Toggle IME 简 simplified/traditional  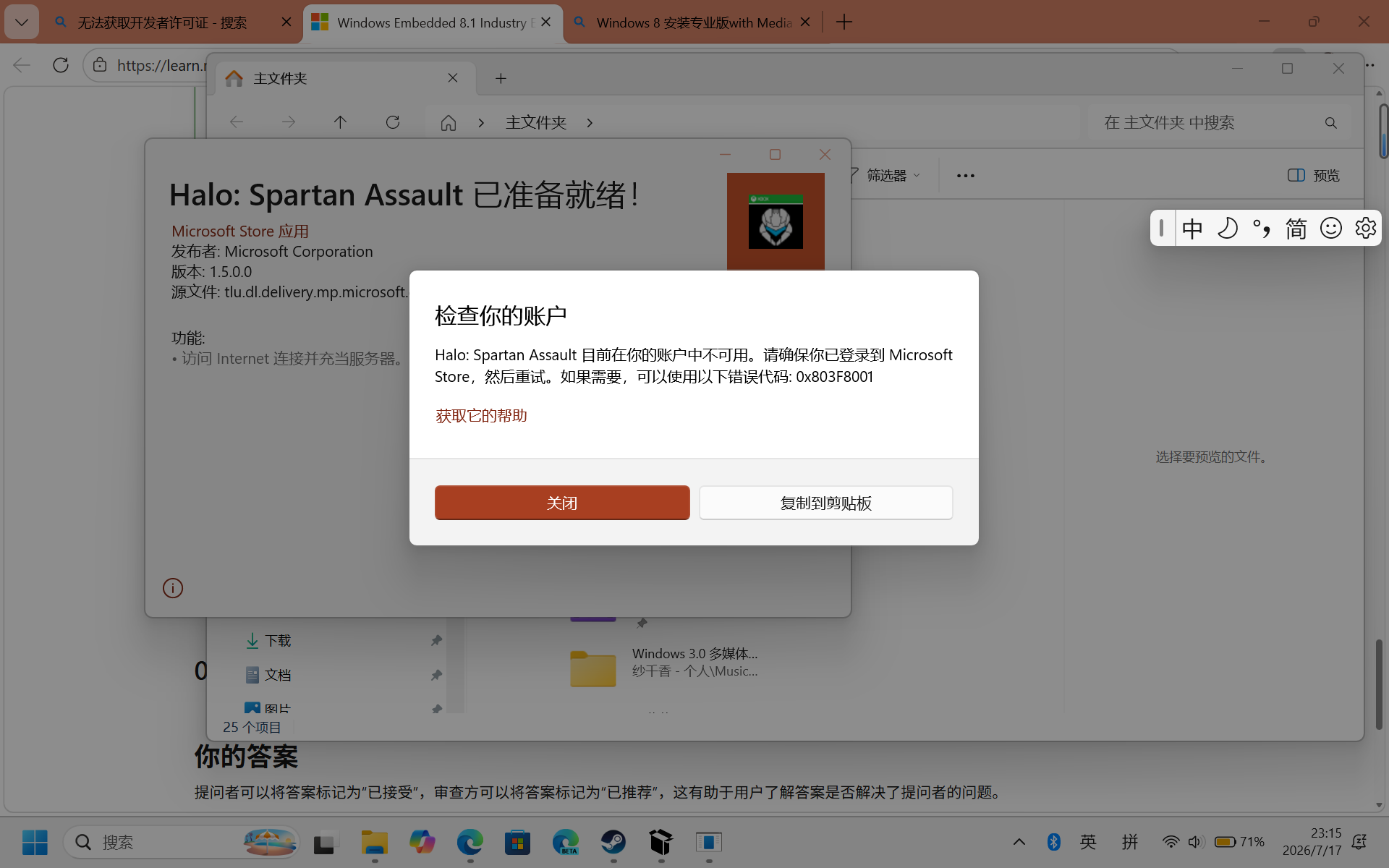tap(1296, 229)
